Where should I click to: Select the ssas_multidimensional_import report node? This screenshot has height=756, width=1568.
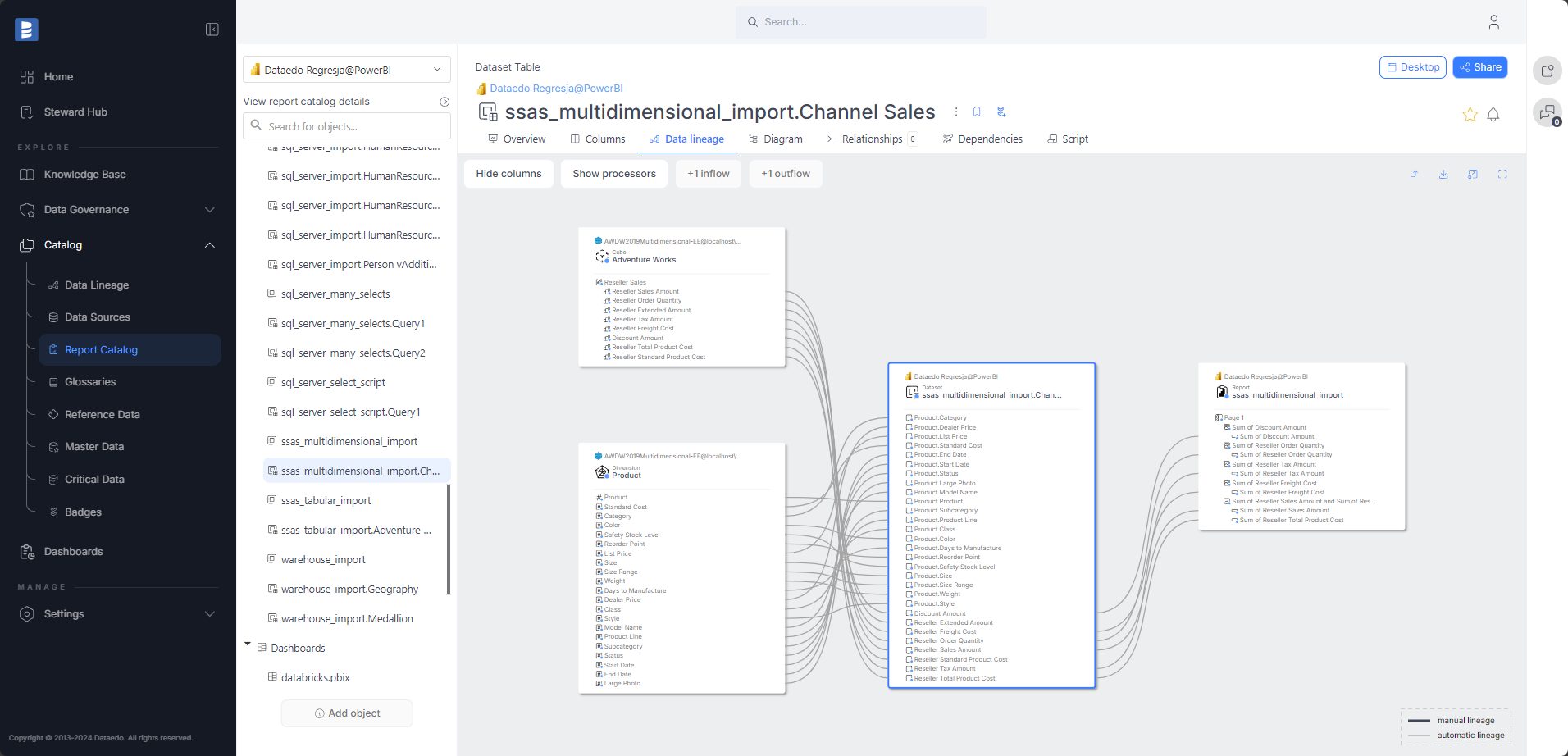tap(1301, 447)
